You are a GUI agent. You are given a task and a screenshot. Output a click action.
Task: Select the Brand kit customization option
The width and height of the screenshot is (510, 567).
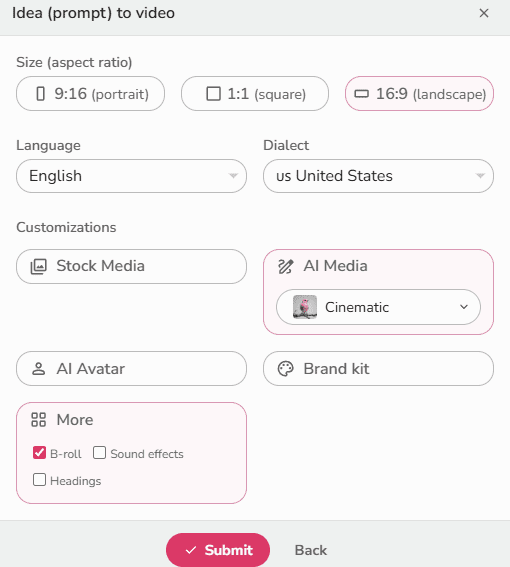[378, 368]
